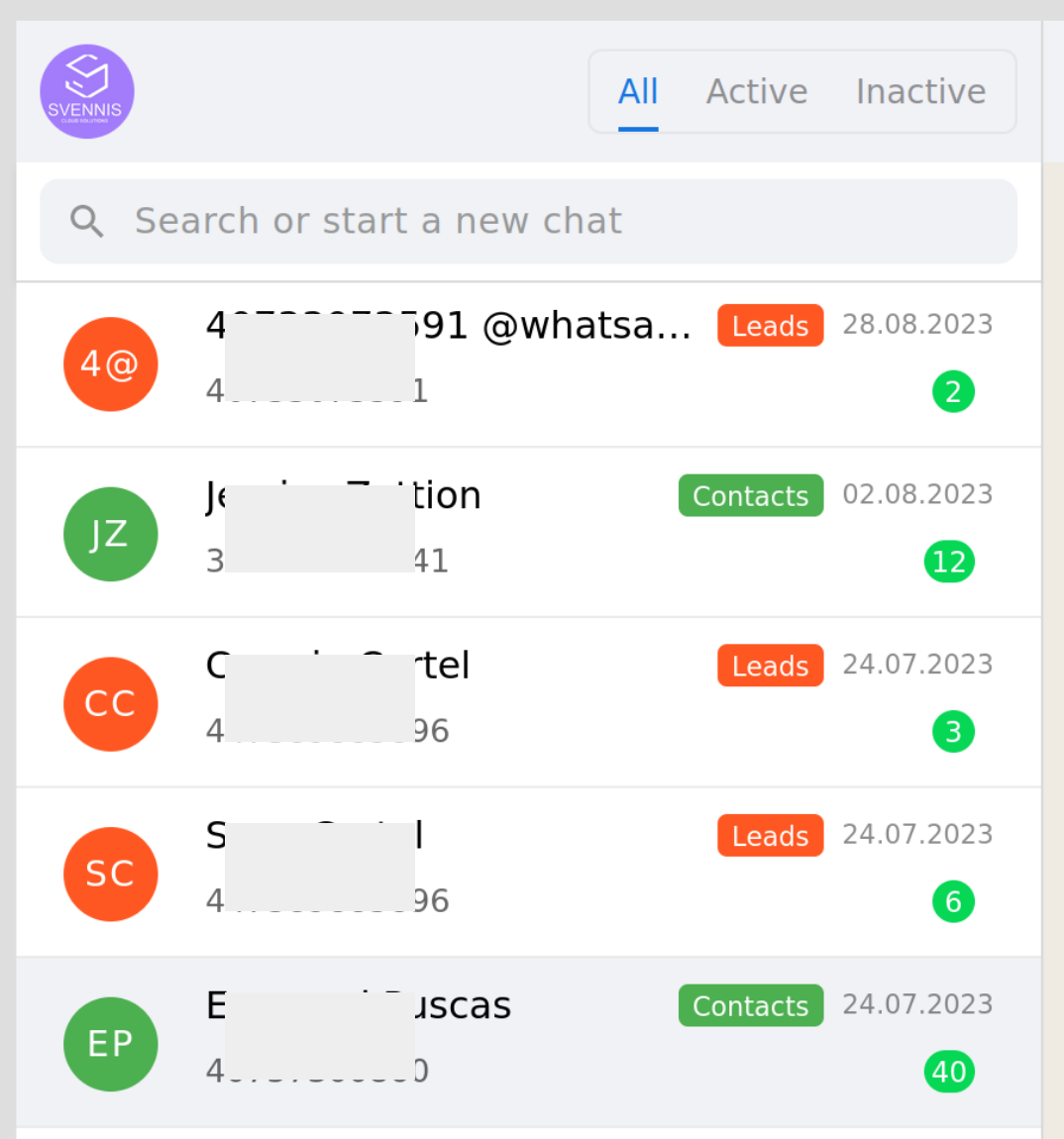Switch to the Active tab
This screenshot has width=1064, height=1139.
[x=757, y=91]
